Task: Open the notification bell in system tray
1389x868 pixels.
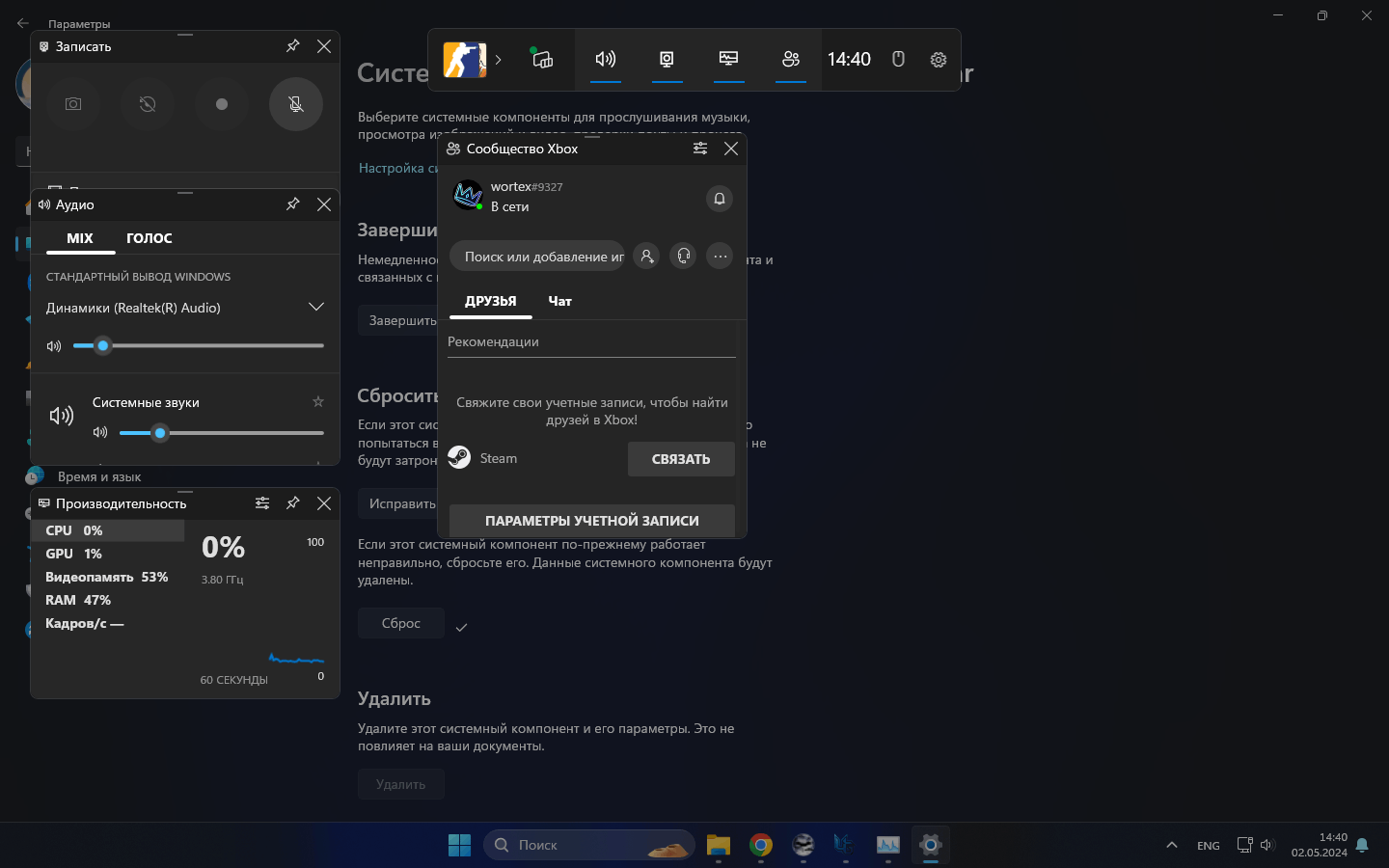Action: 1362,845
